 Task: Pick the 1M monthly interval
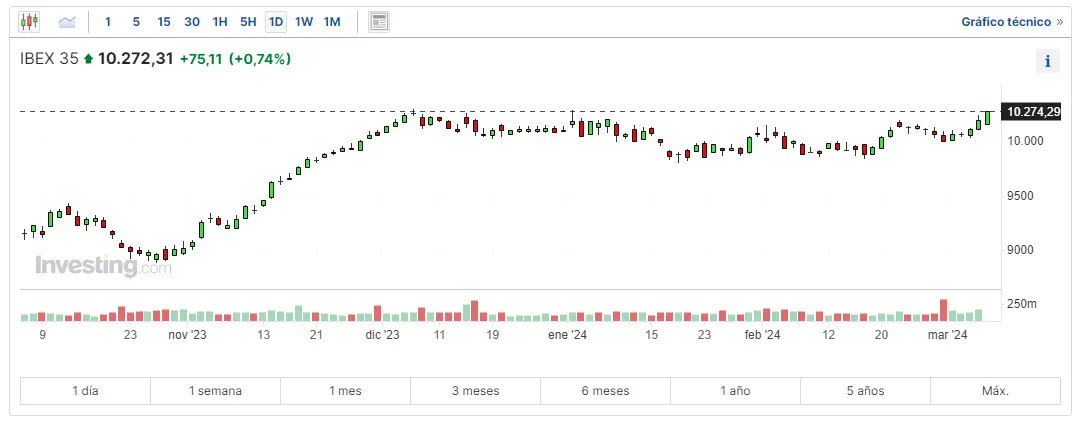332,21
